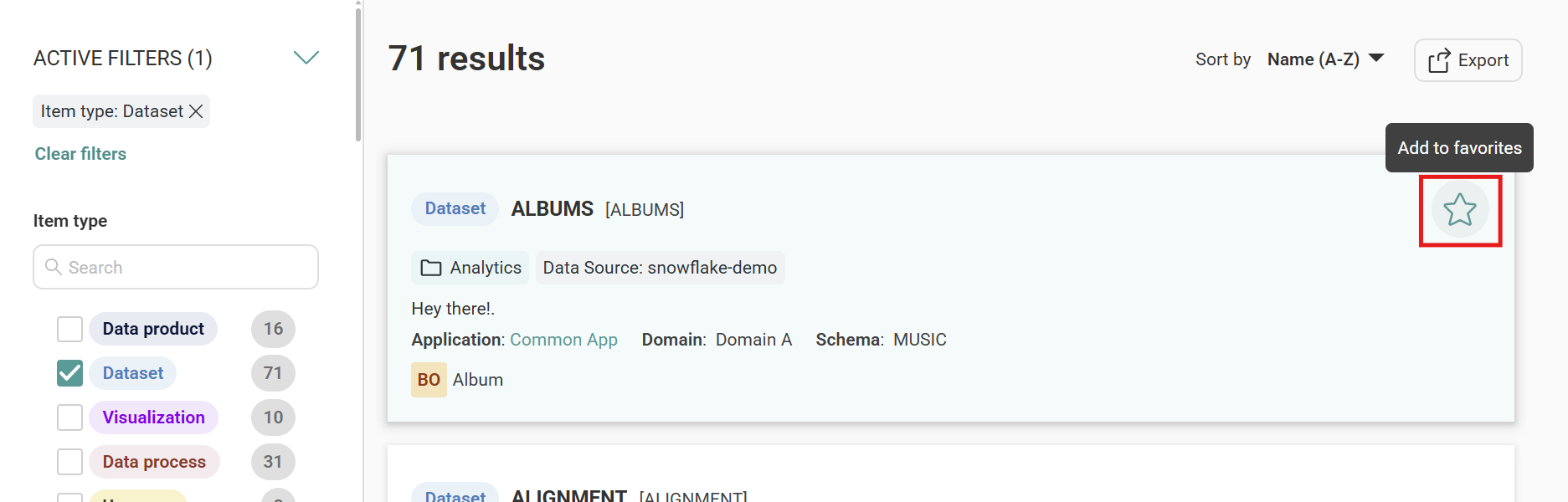Click the search magnifier icon

54,267
